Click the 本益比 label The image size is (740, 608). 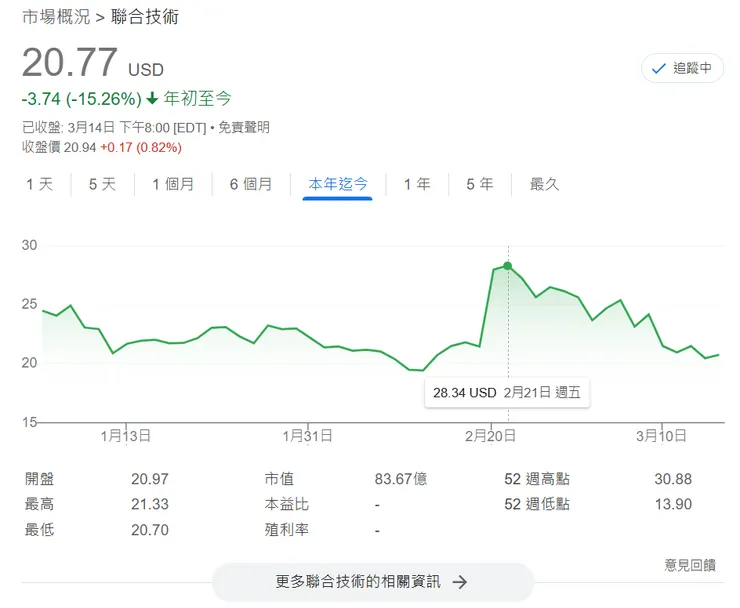coord(286,504)
